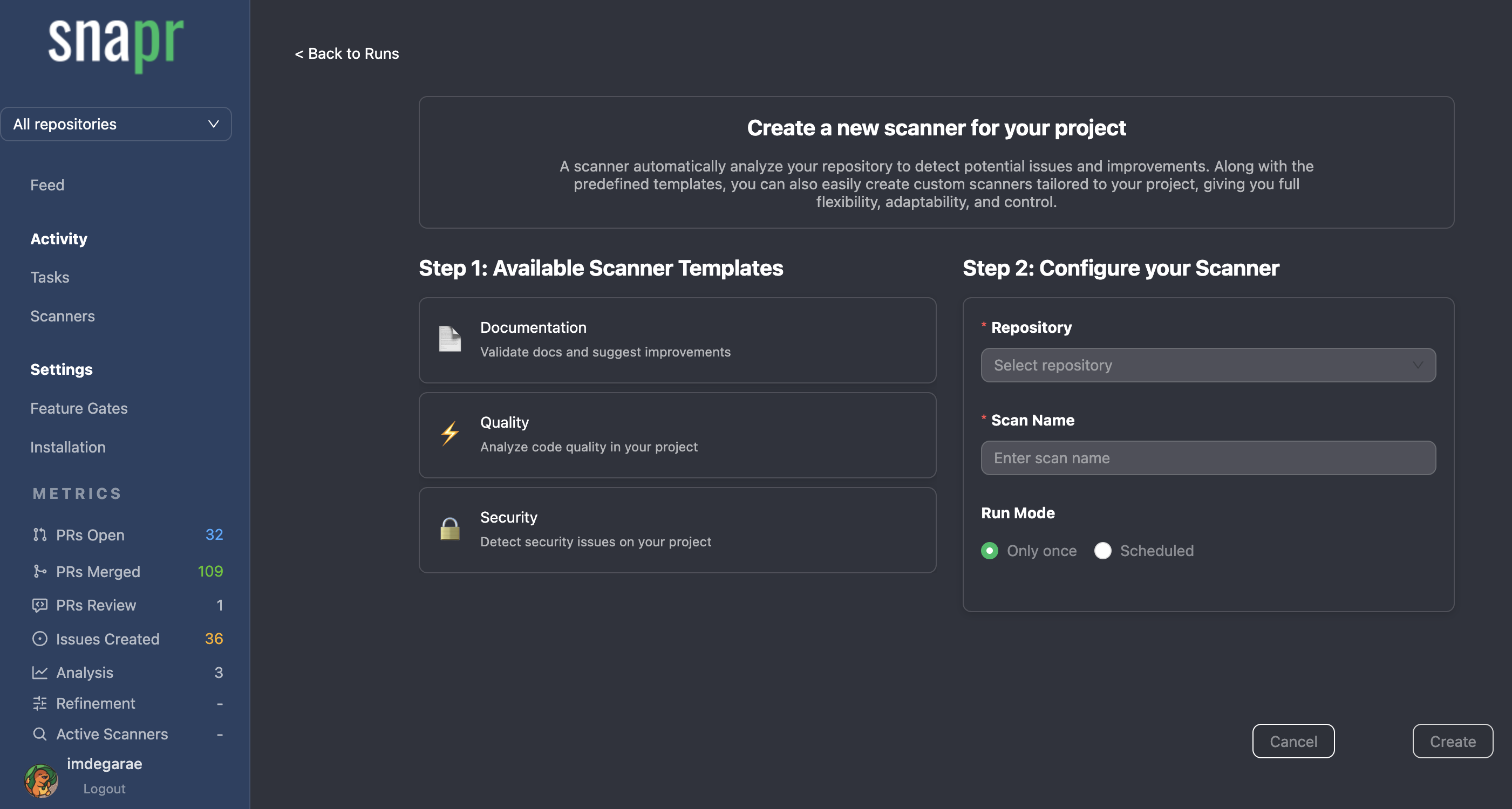Click the Enter scan name field
This screenshot has height=809, width=1512.
[x=1208, y=458]
